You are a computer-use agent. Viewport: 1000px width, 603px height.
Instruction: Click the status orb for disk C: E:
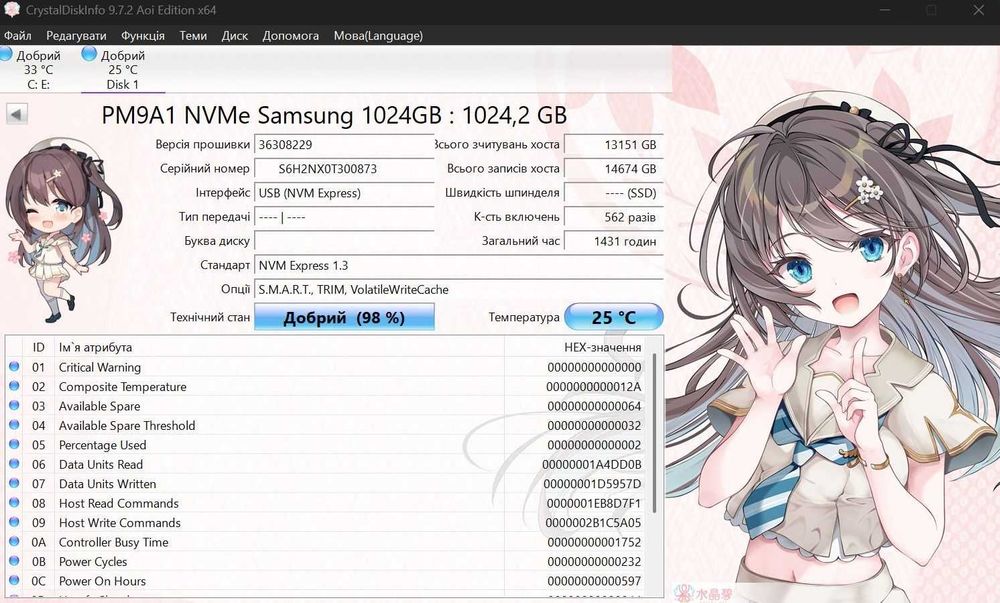tap(6, 55)
